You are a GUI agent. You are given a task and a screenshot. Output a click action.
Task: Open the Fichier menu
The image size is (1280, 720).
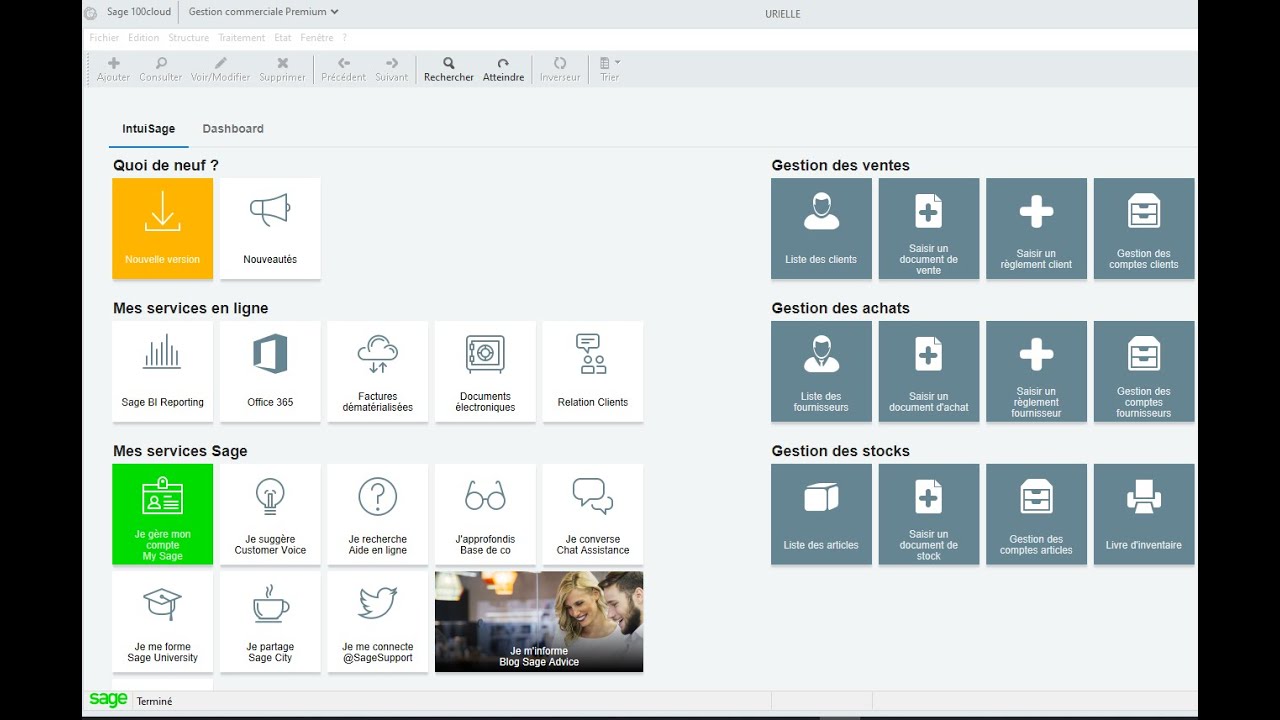pos(104,38)
